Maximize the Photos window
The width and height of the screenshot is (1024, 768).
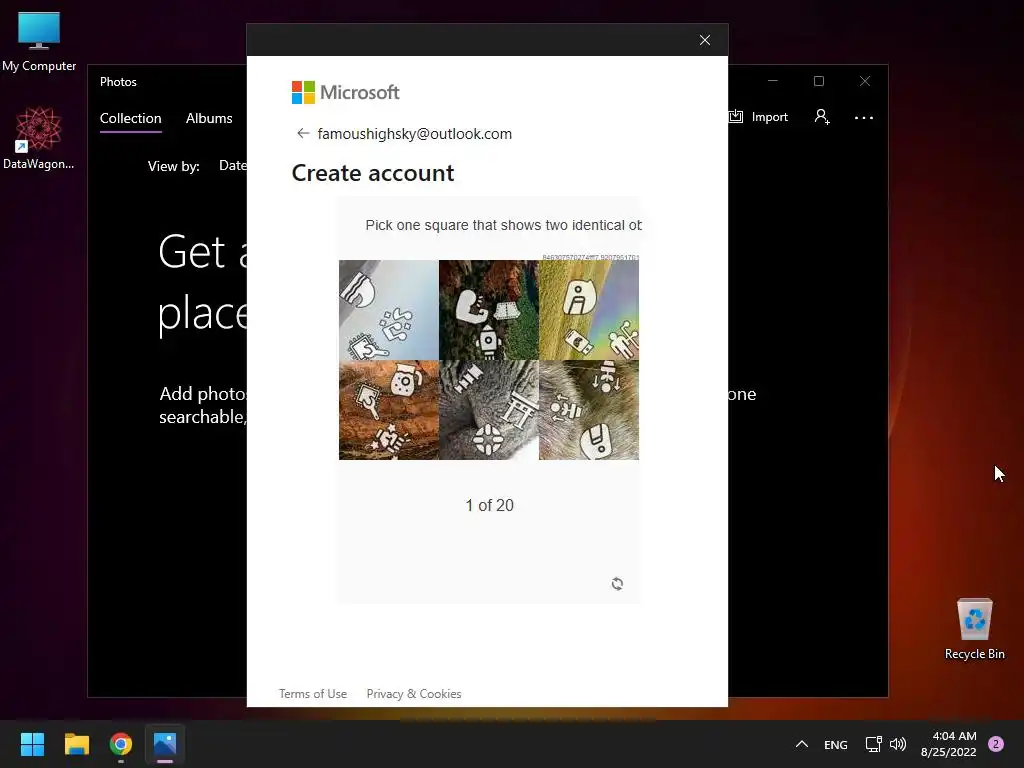[819, 81]
